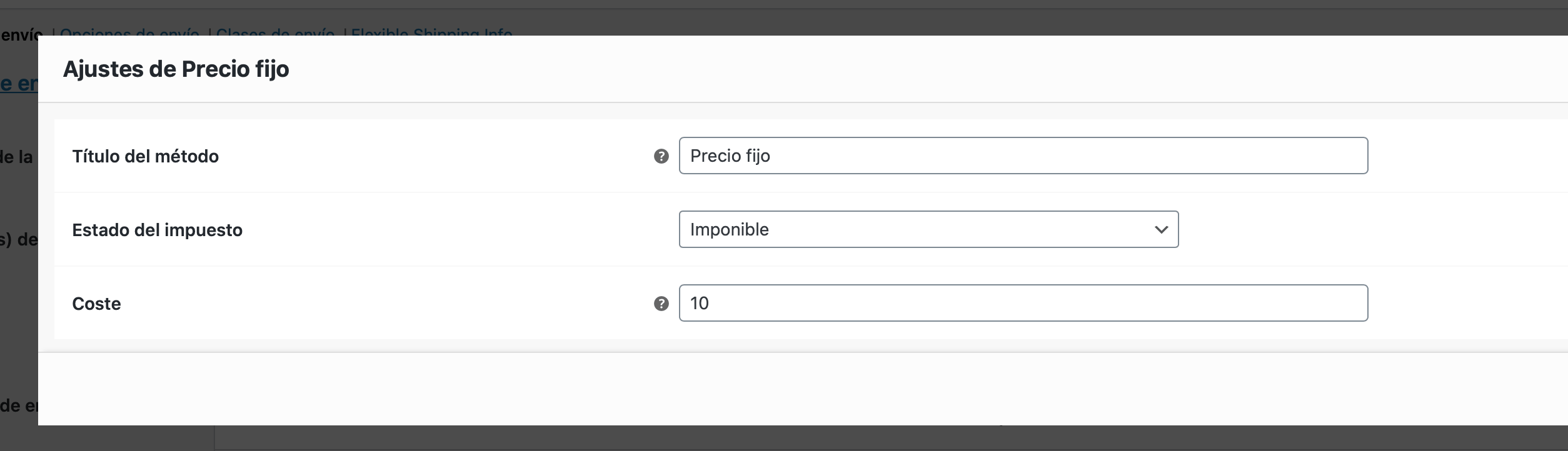Focus the Coste input field
Image resolution: width=1568 pixels, height=451 pixels.
coord(1023,303)
